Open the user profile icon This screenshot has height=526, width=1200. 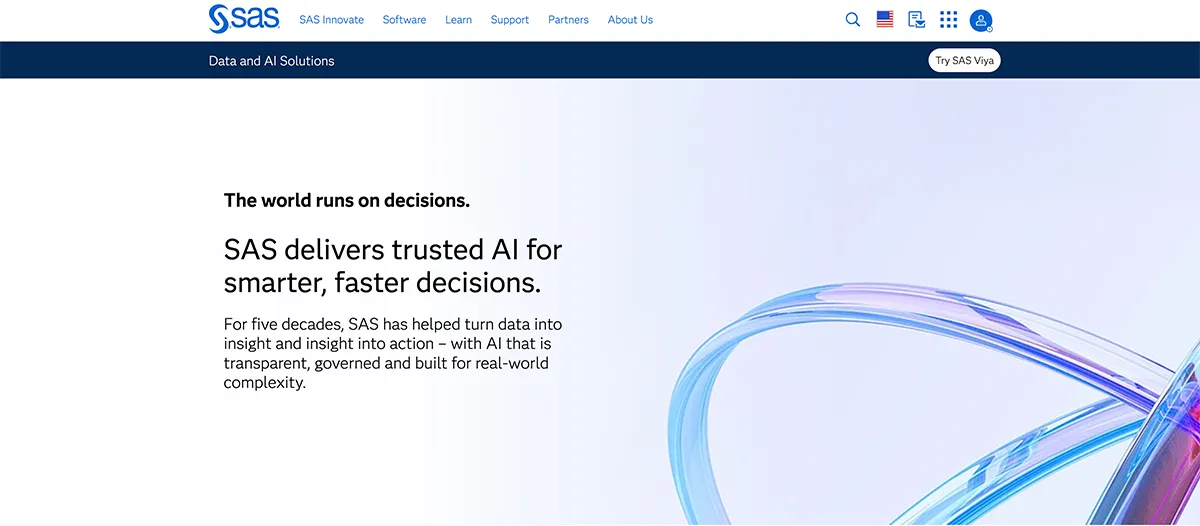pyautogui.click(x=981, y=20)
